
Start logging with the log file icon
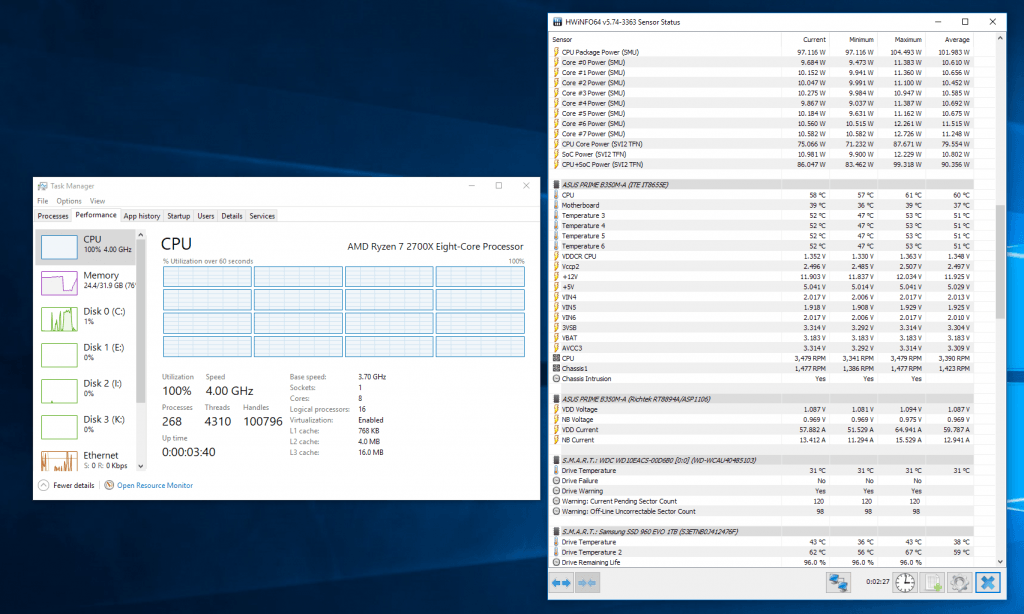click(x=932, y=583)
